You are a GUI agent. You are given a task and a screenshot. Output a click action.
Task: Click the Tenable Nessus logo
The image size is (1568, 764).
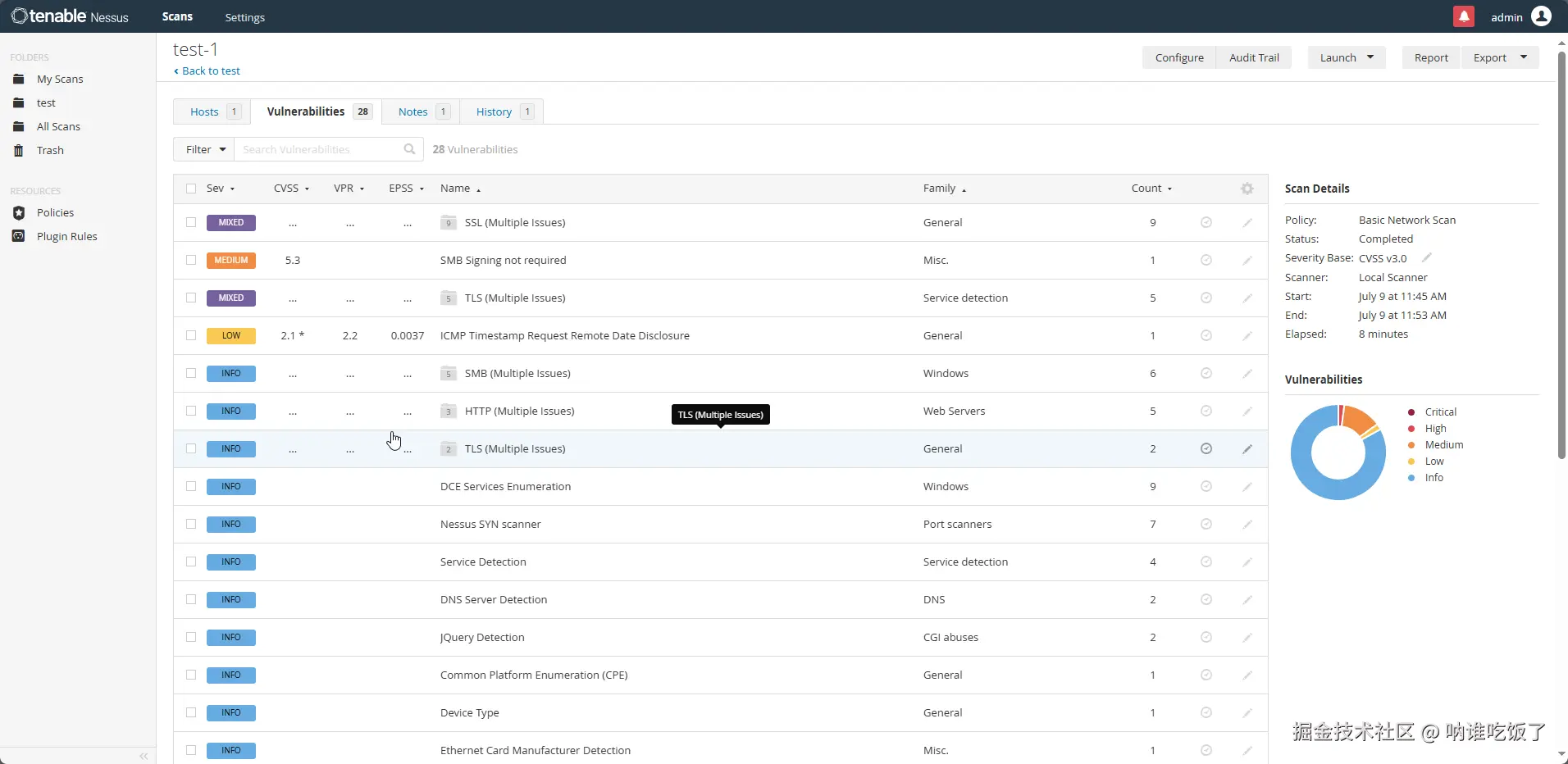[x=70, y=16]
